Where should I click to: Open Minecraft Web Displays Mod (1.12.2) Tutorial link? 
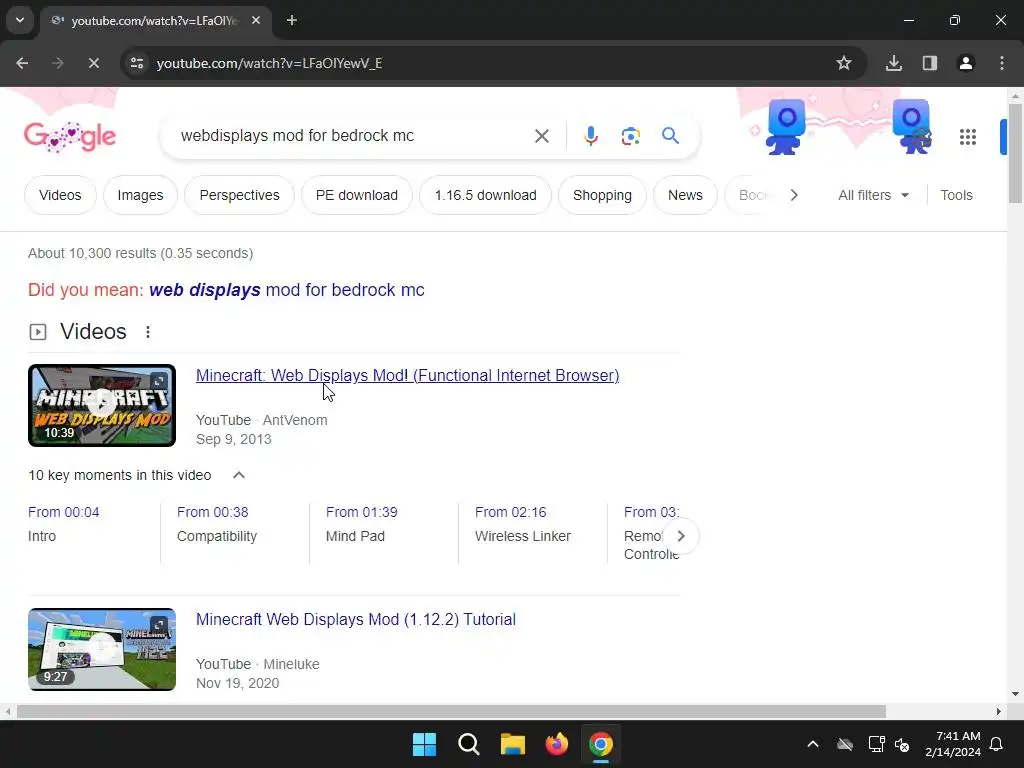pyautogui.click(x=356, y=620)
